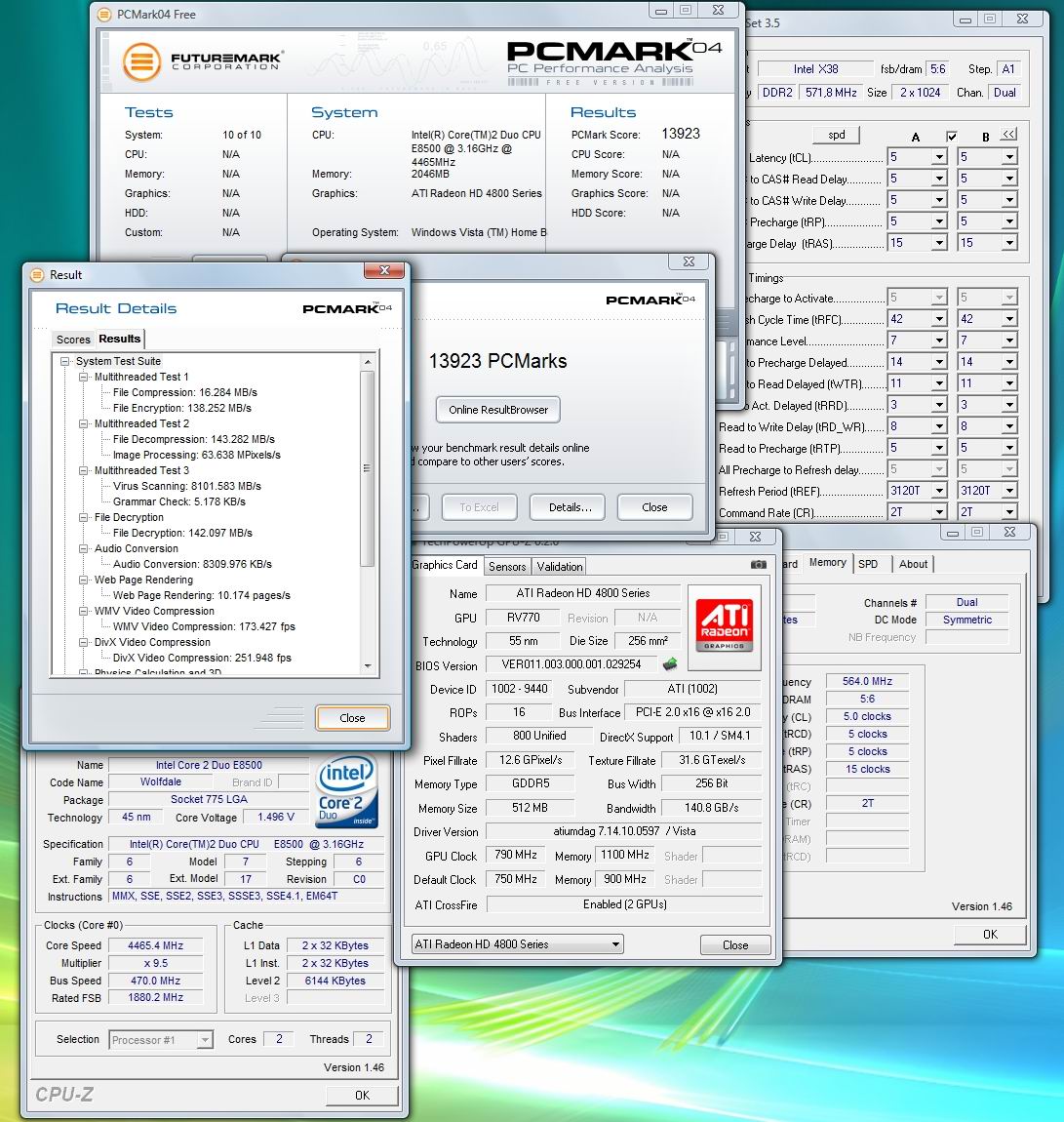Collapse the File Decryption tree node
Screen dimensions: 1064x1122
[x=84, y=517]
